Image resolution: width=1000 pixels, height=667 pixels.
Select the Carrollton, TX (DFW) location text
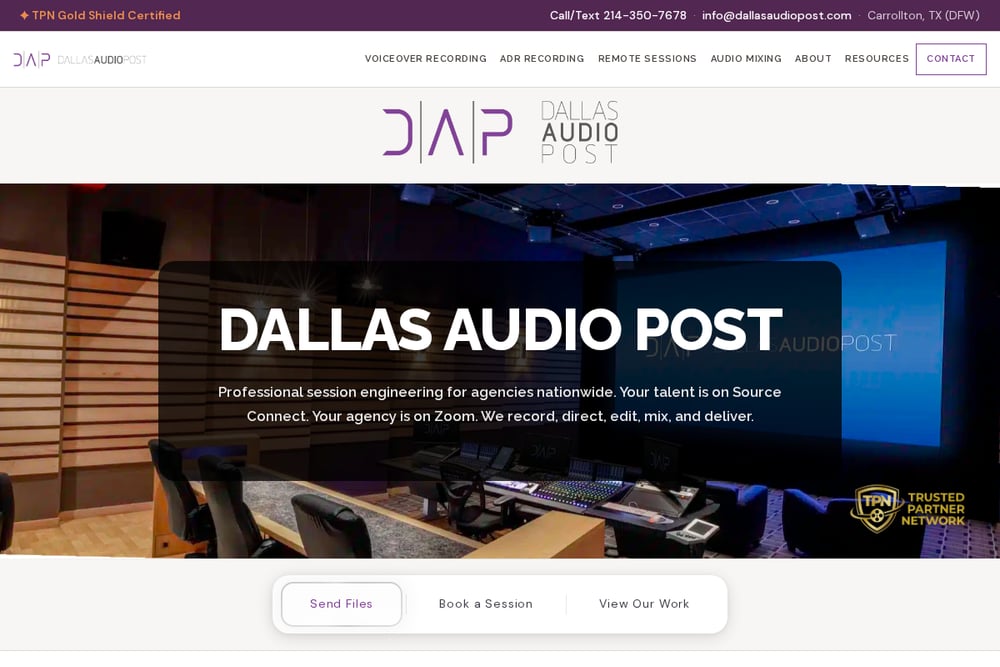click(923, 15)
